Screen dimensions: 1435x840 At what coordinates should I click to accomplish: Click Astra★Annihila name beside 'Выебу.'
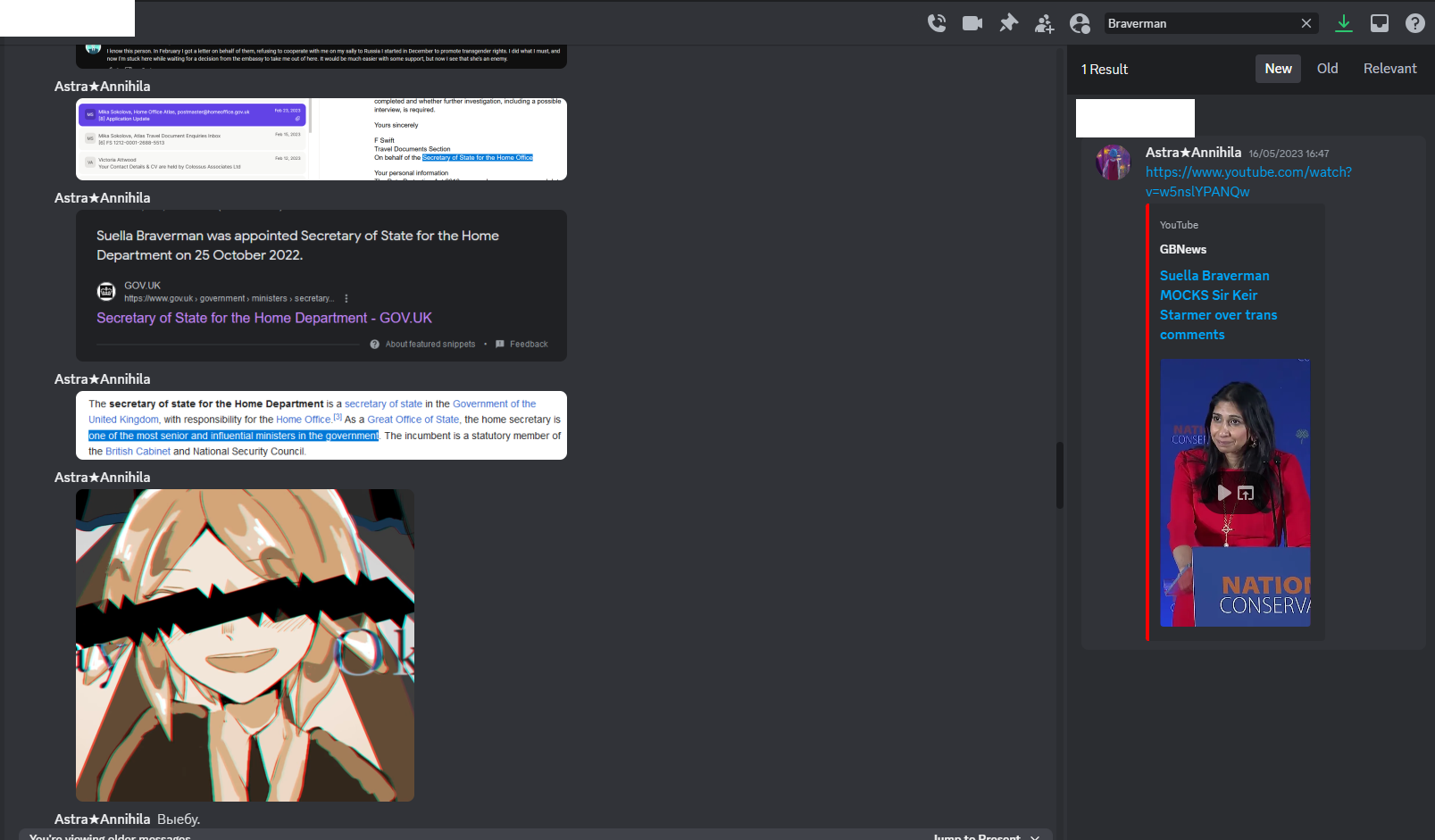tap(103, 819)
